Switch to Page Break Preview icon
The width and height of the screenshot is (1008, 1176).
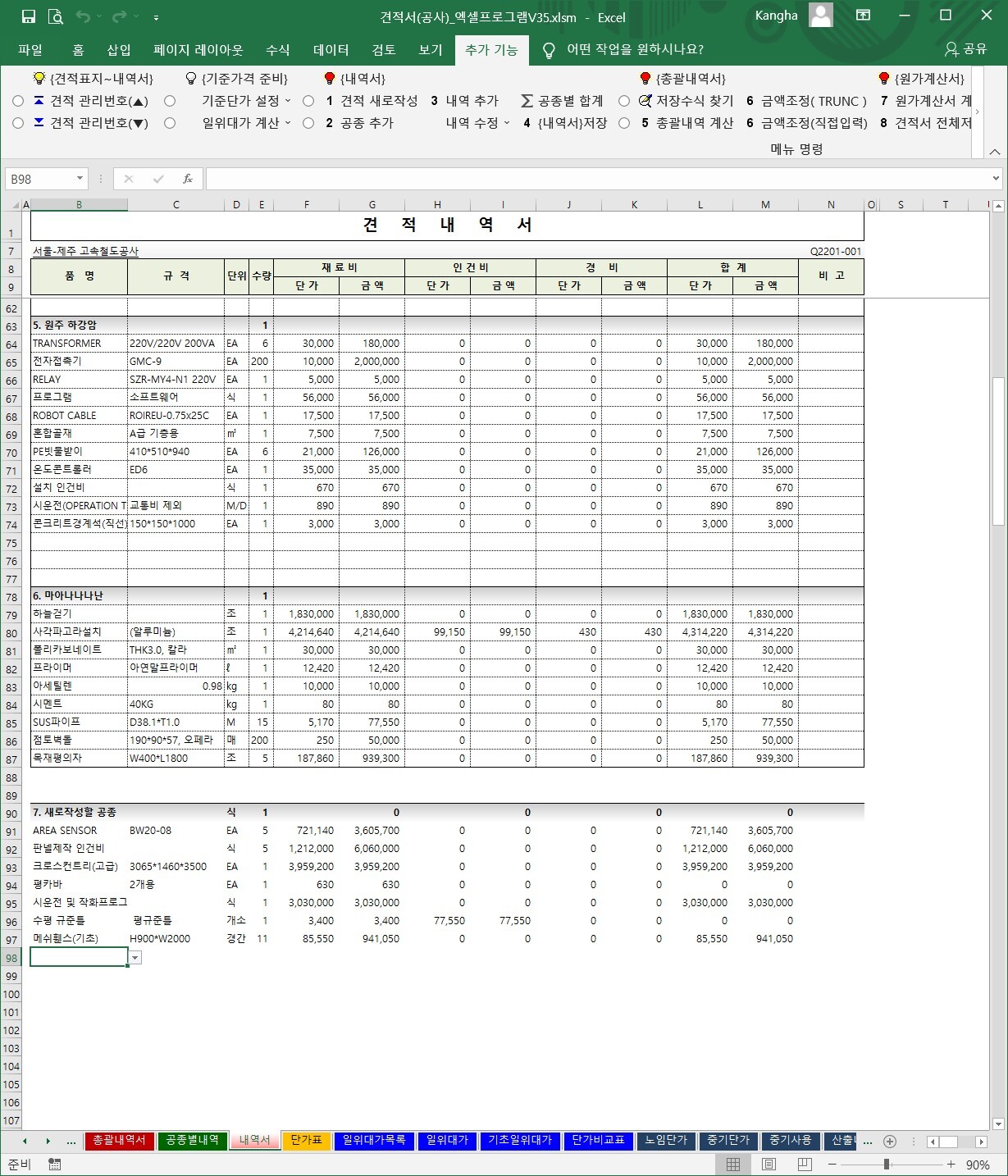[x=805, y=1165]
